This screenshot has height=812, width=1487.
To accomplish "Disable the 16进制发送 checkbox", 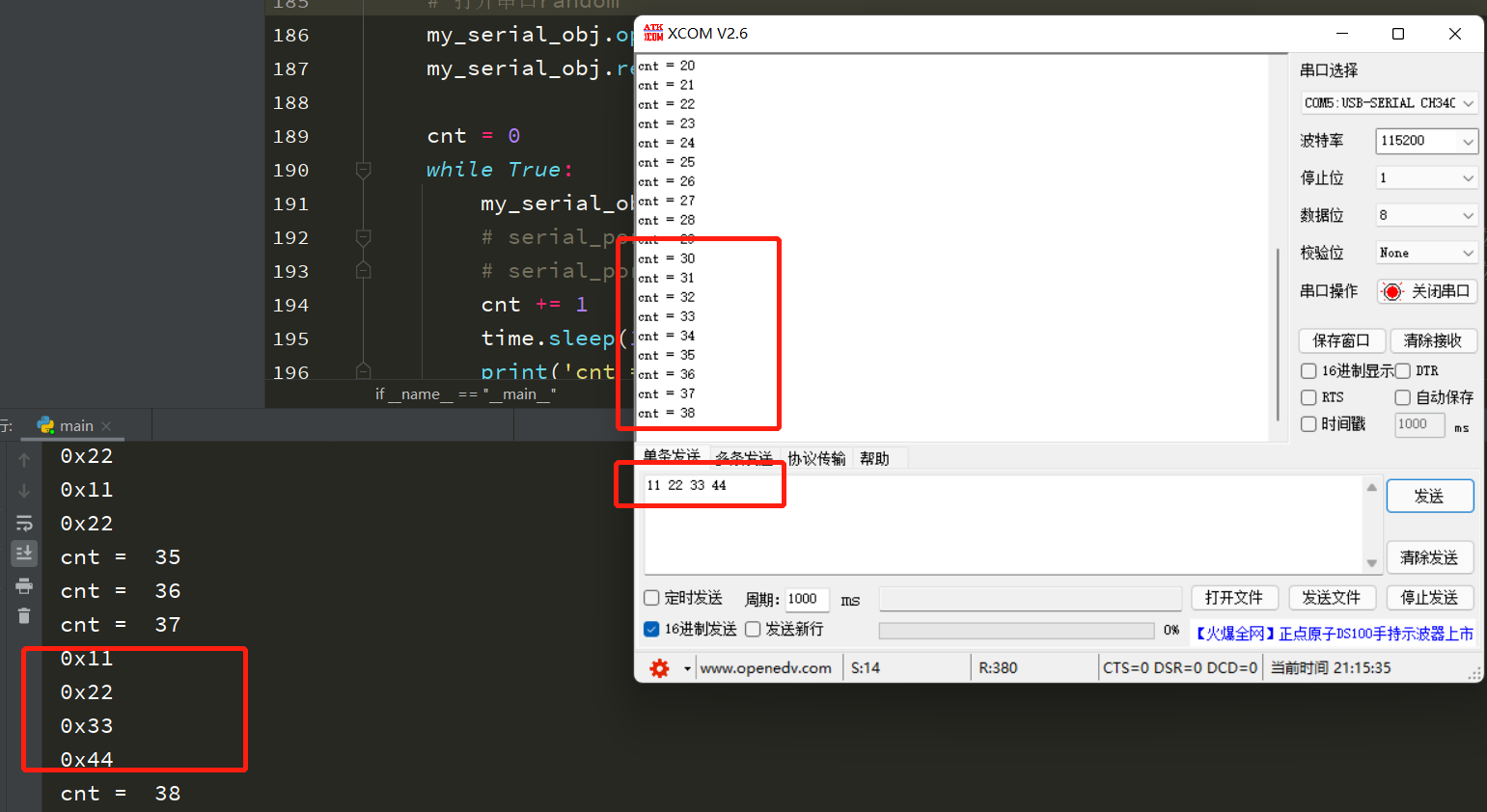I will pyautogui.click(x=652, y=630).
